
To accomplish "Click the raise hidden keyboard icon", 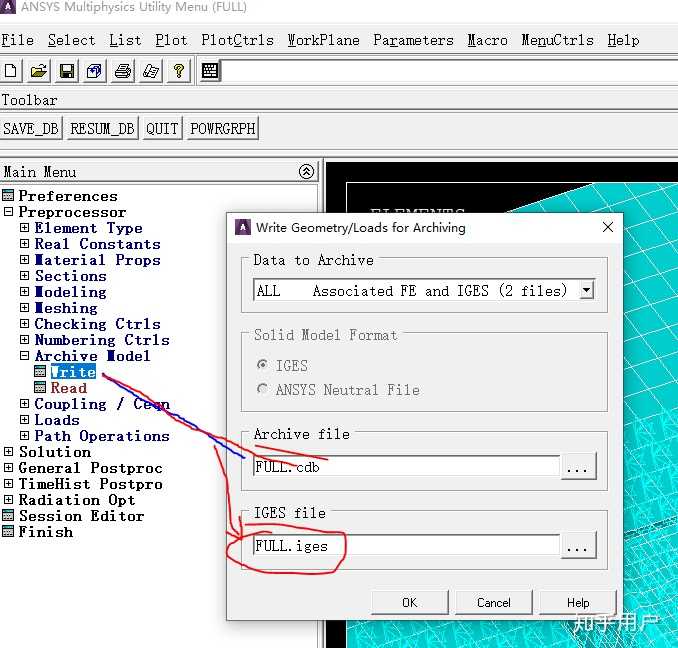I will pyautogui.click(x=210, y=70).
